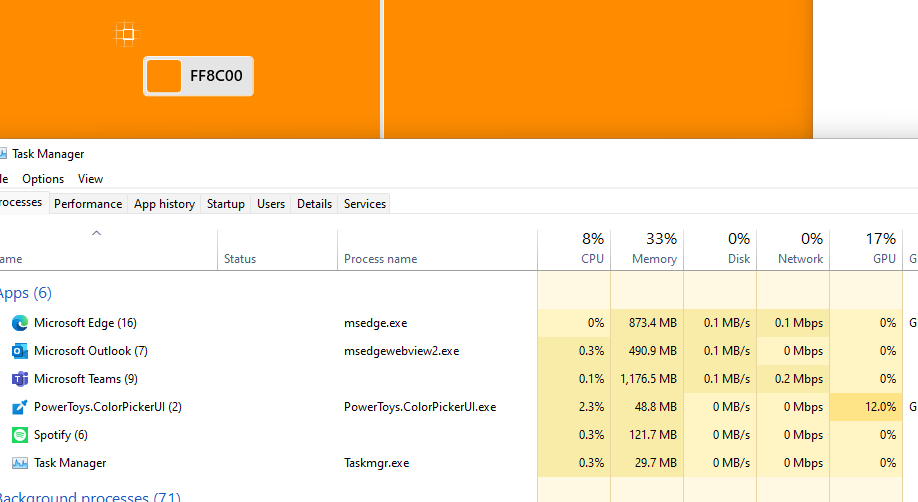The height and width of the screenshot is (502, 918).
Task: Click the orange color swatch in Color Picker popup
Action: point(163,76)
